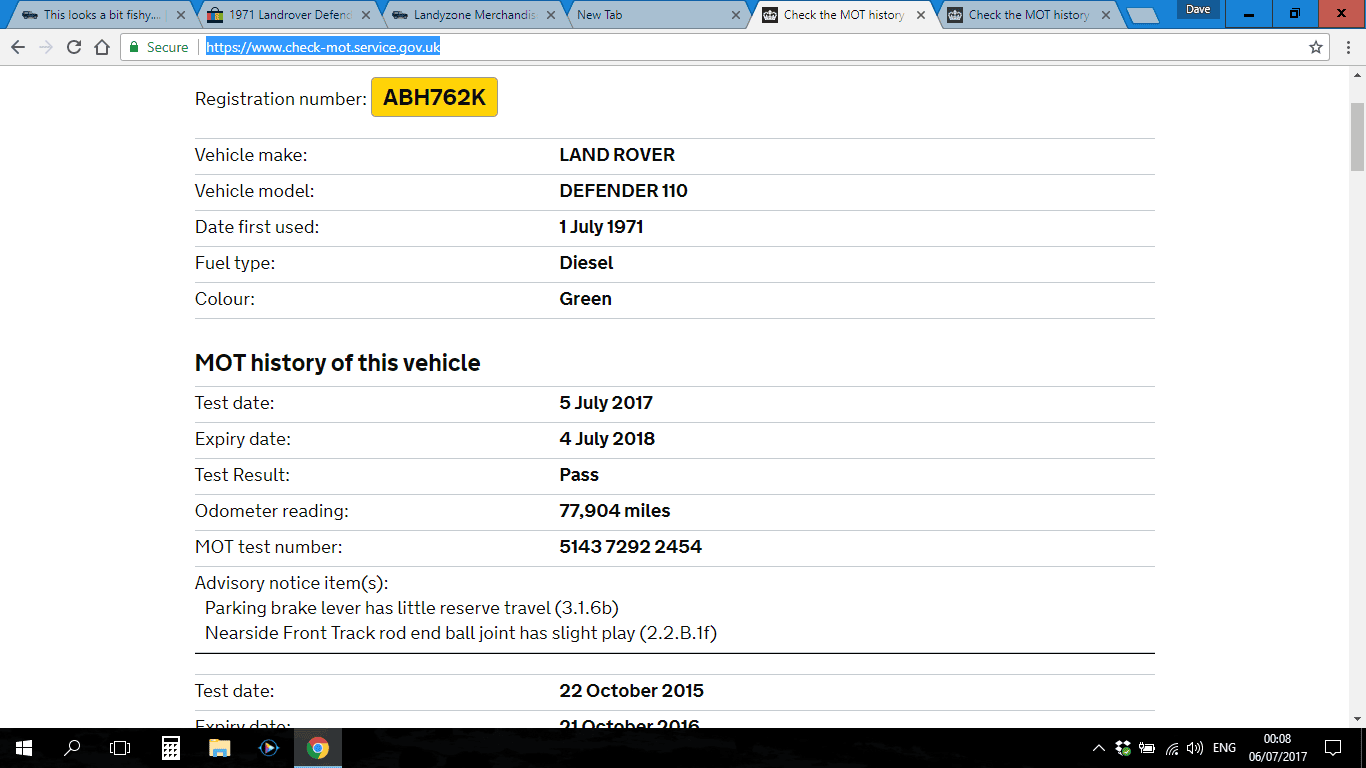Image resolution: width=1366 pixels, height=768 pixels.
Task: Click the 'Nearside Front Track rod' advisory line
Action: click(x=461, y=633)
